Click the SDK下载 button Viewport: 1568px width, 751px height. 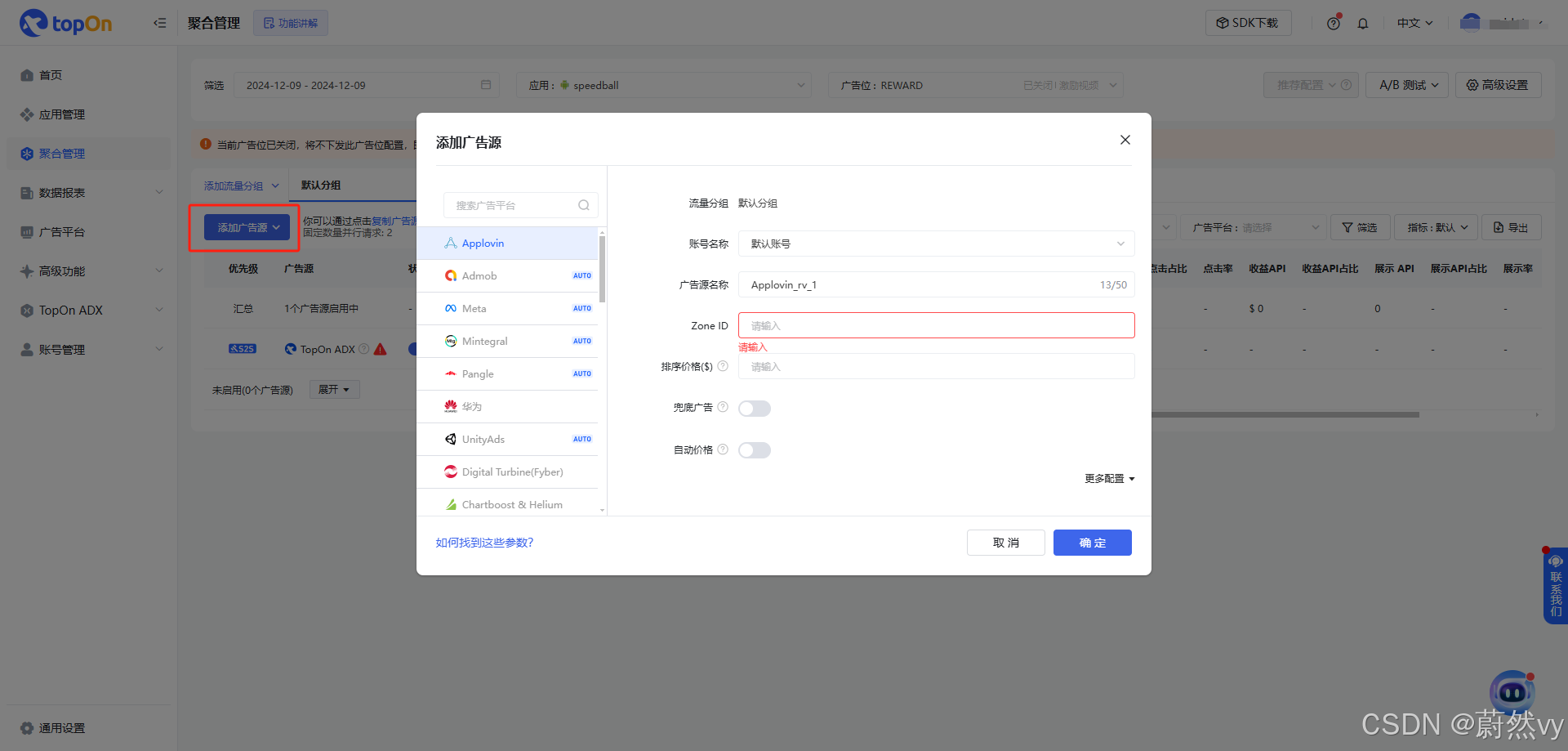tap(1248, 23)
